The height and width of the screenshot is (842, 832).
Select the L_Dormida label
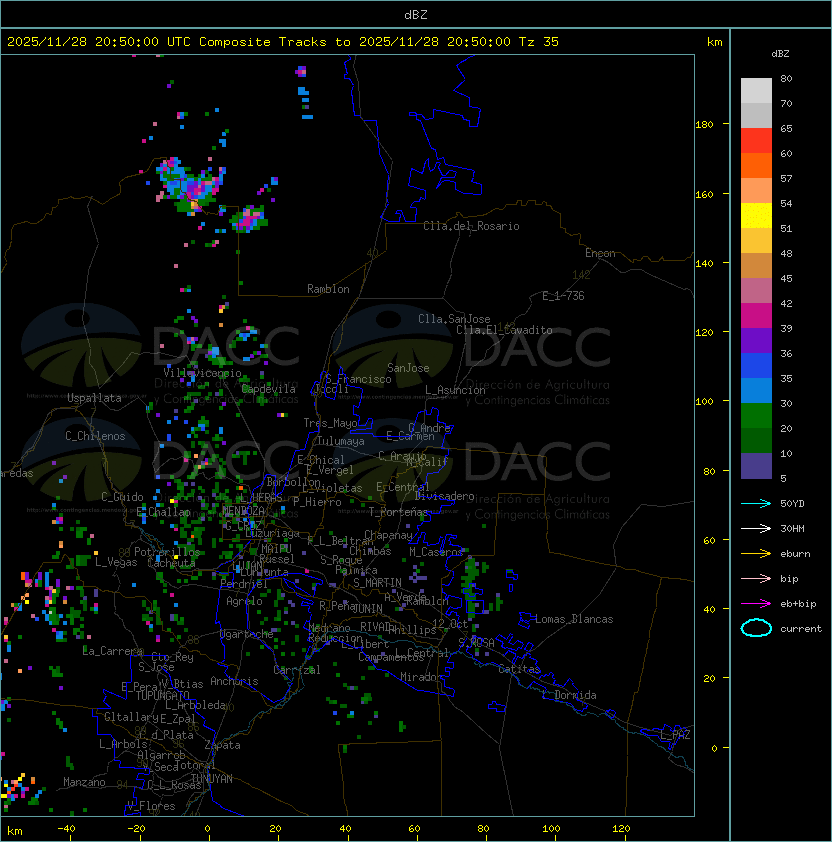(569, 695)
